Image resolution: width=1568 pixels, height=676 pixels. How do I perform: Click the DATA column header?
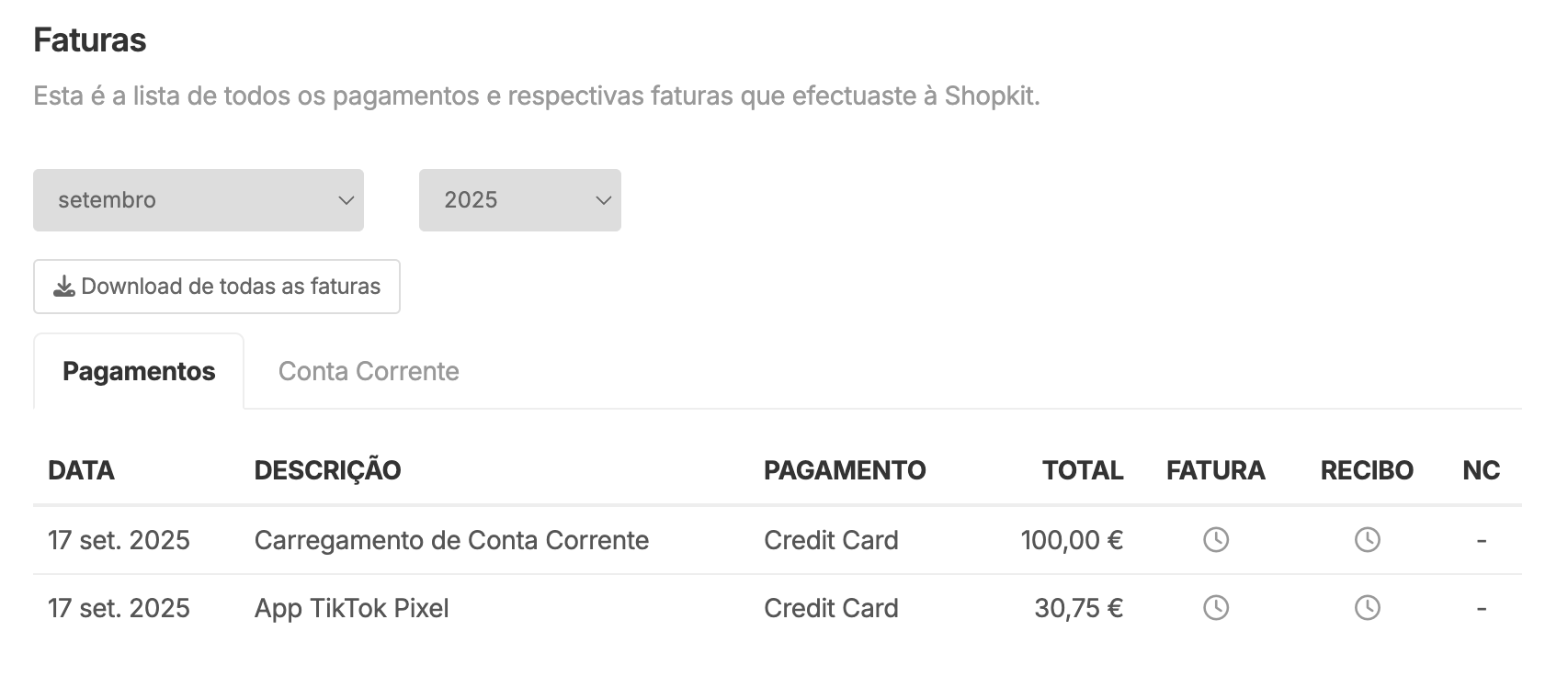pyautogui.click(x=81, y=470)
